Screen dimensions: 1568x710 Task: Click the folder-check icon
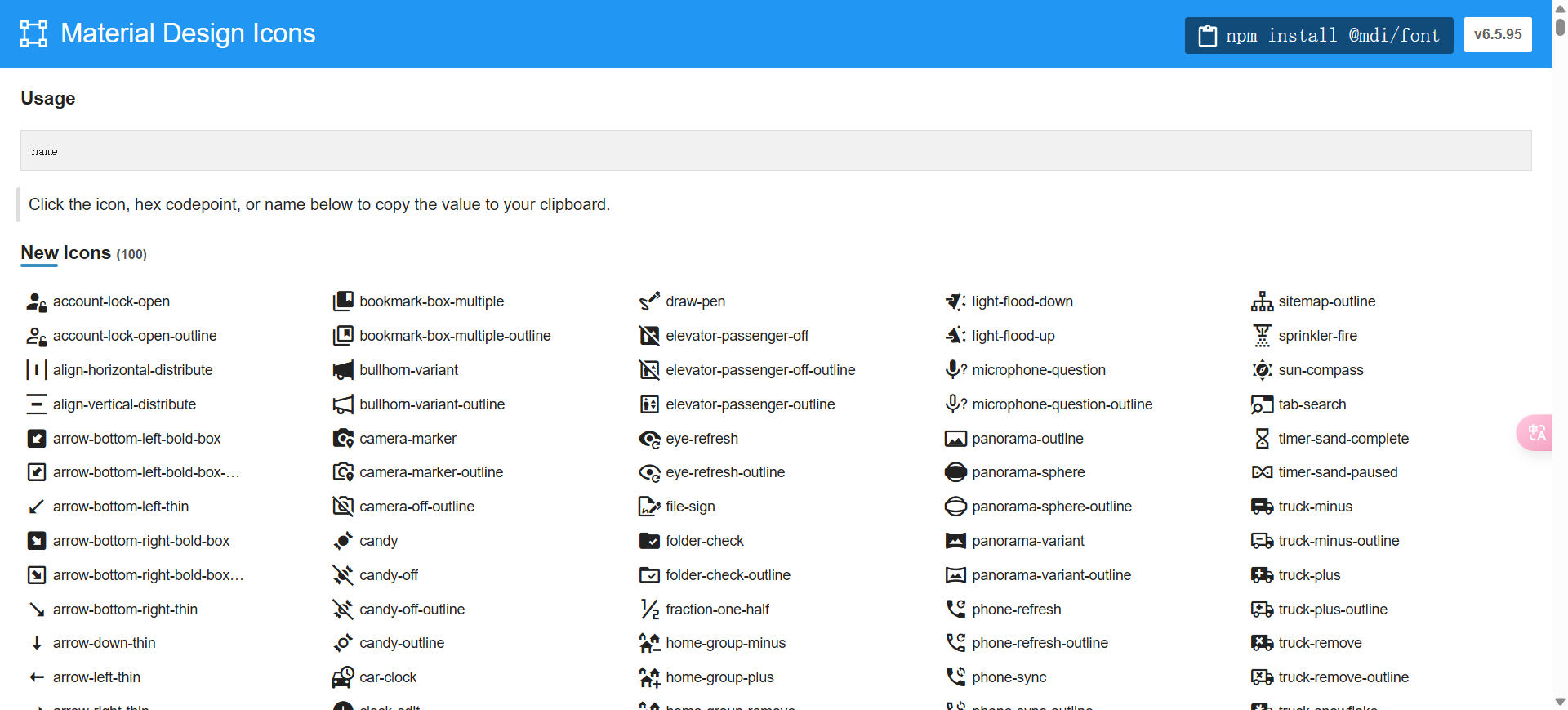point(649,541)
